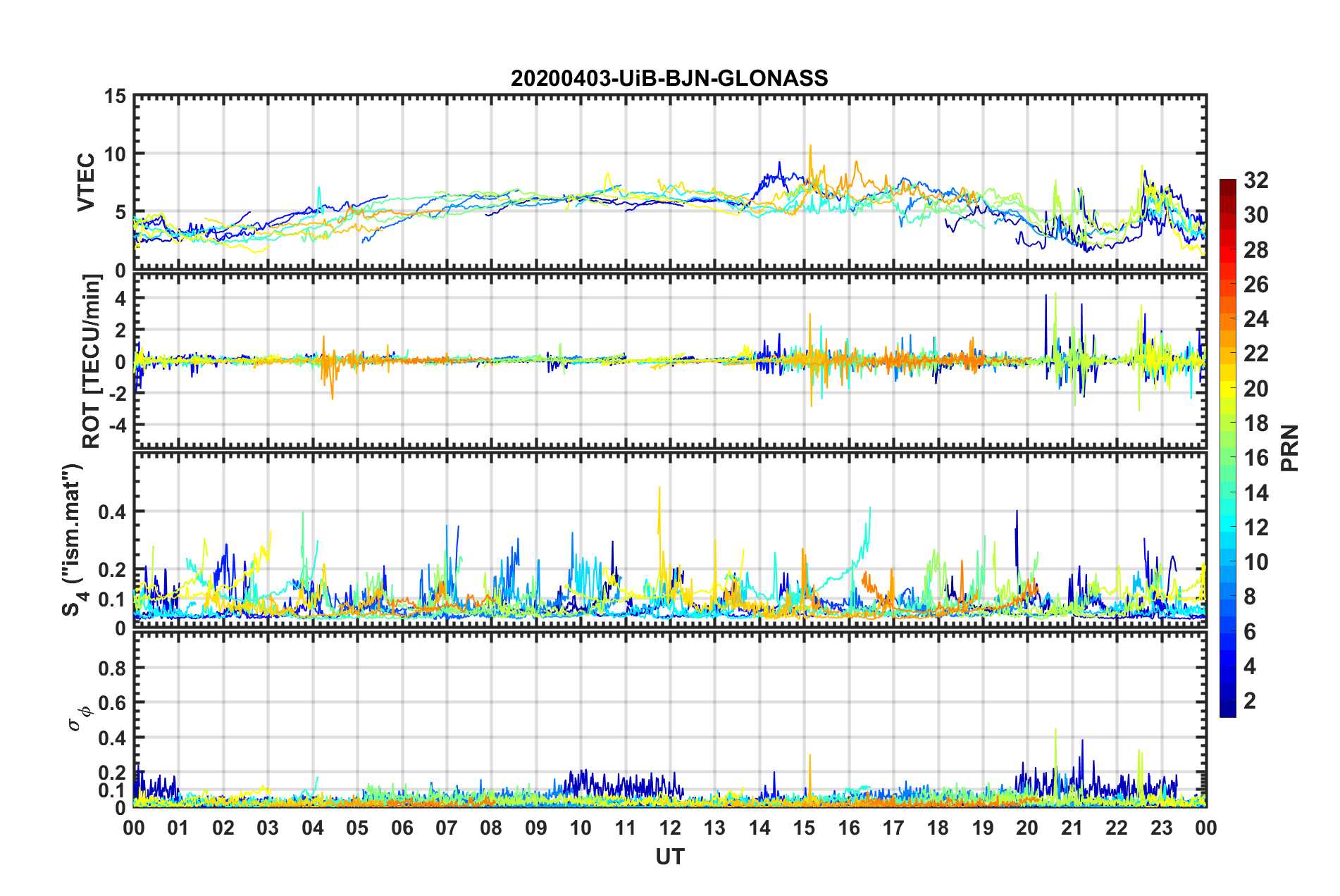
Task: Click UT axis tick label "01"
Action: (x=178, y=828)
